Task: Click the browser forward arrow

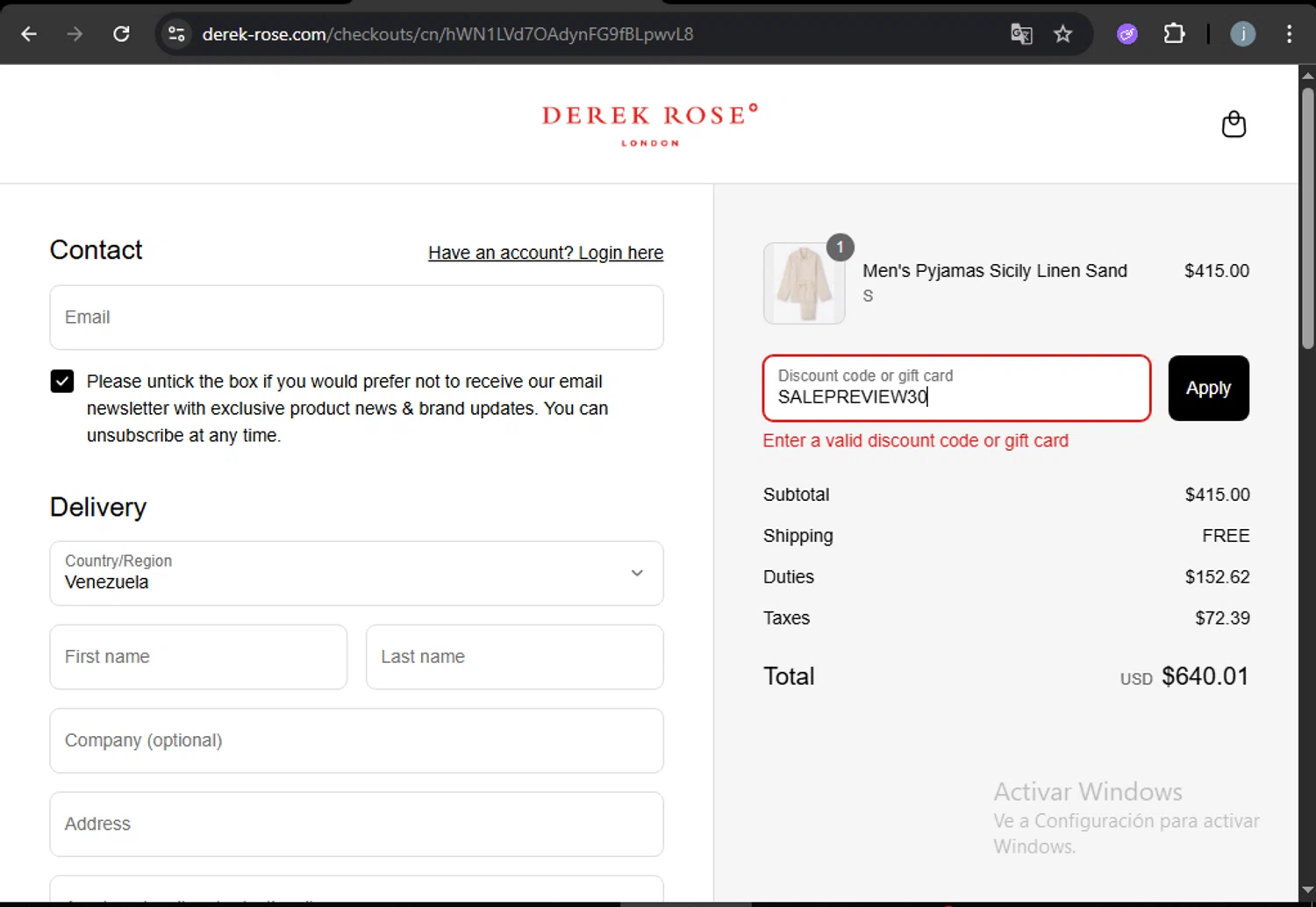Action: pos(75,34)
